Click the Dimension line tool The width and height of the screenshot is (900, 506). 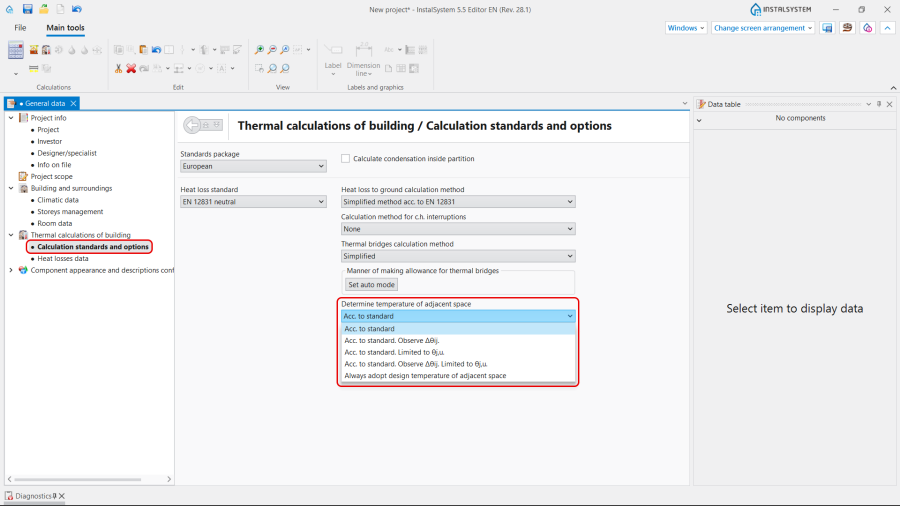363,59
